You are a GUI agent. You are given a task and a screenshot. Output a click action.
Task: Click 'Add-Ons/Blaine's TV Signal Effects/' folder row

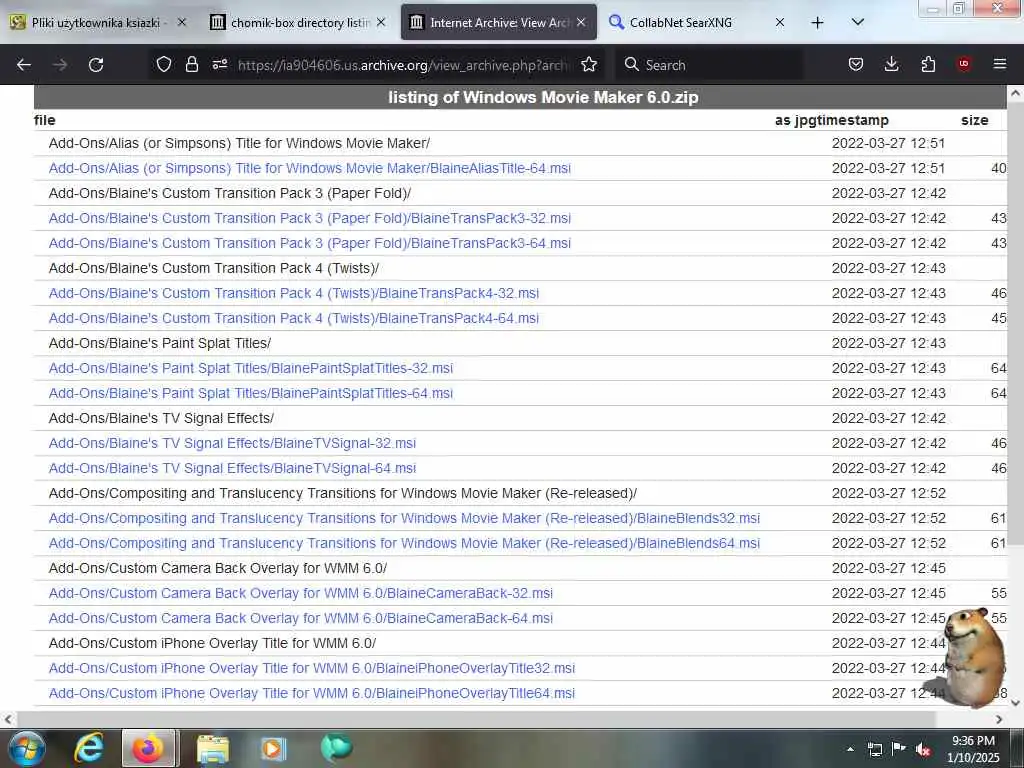pos(520,419)
